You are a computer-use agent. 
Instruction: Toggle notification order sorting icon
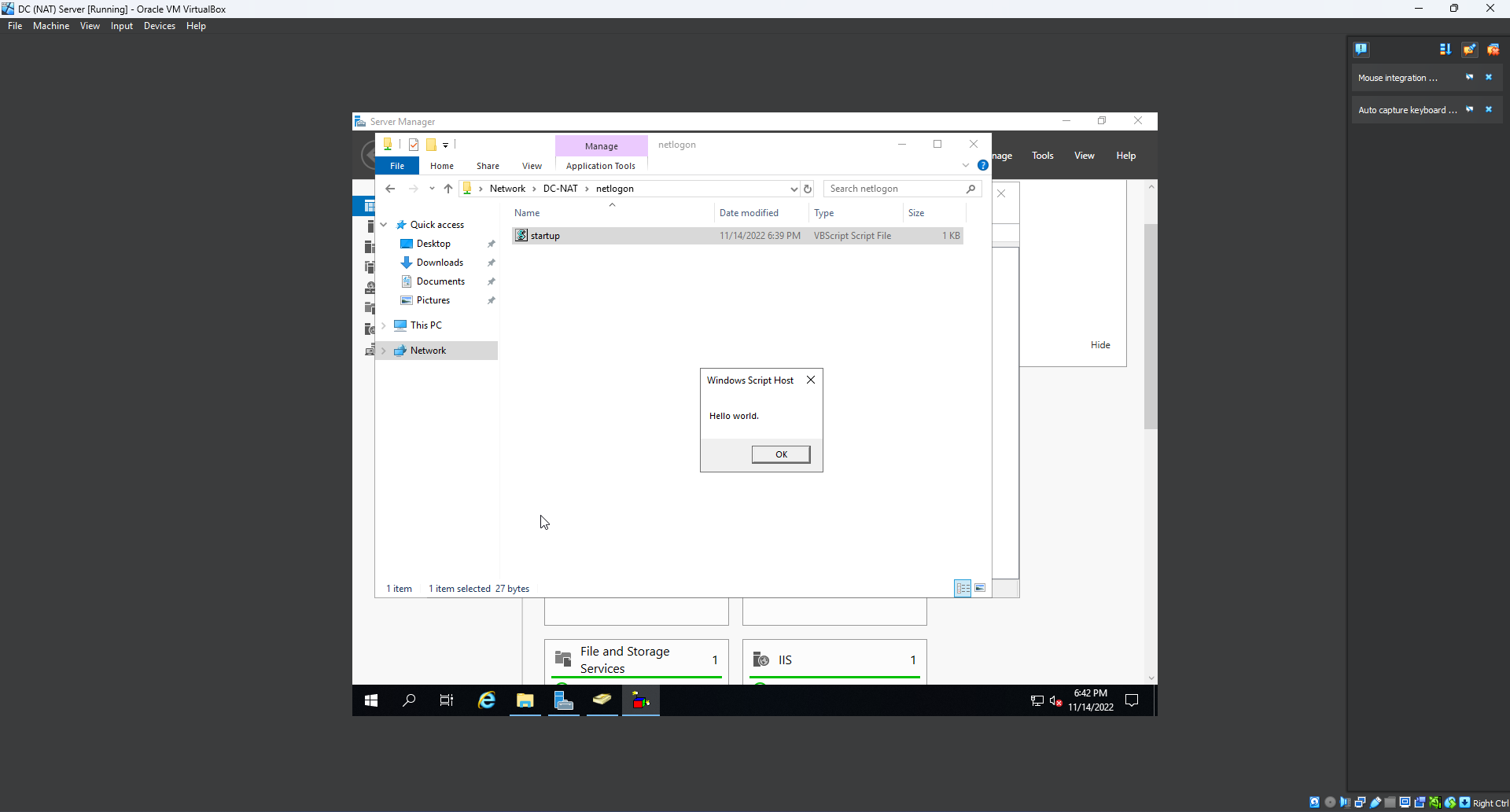click(1446, 50)
